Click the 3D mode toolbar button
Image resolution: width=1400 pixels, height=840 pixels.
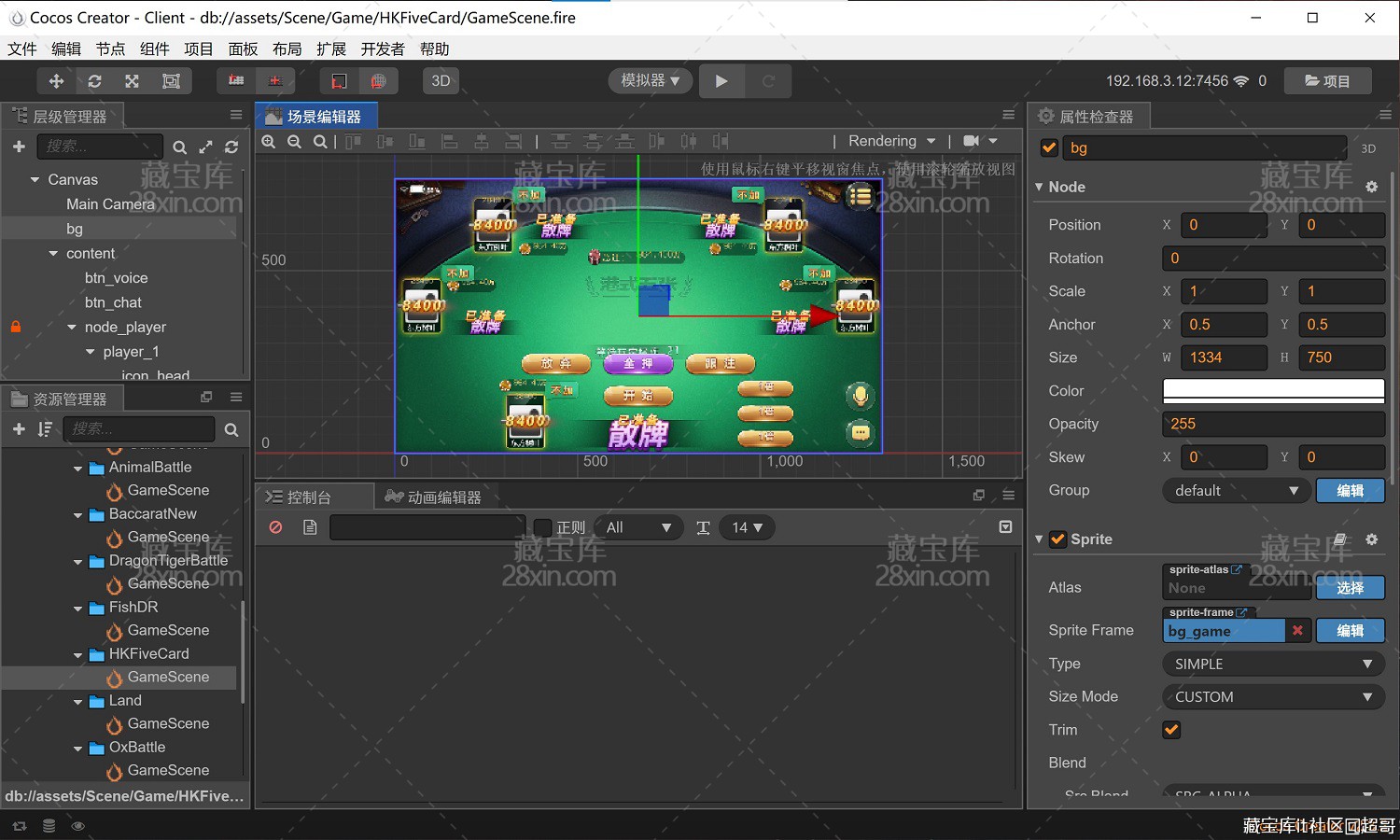(441, 81)
